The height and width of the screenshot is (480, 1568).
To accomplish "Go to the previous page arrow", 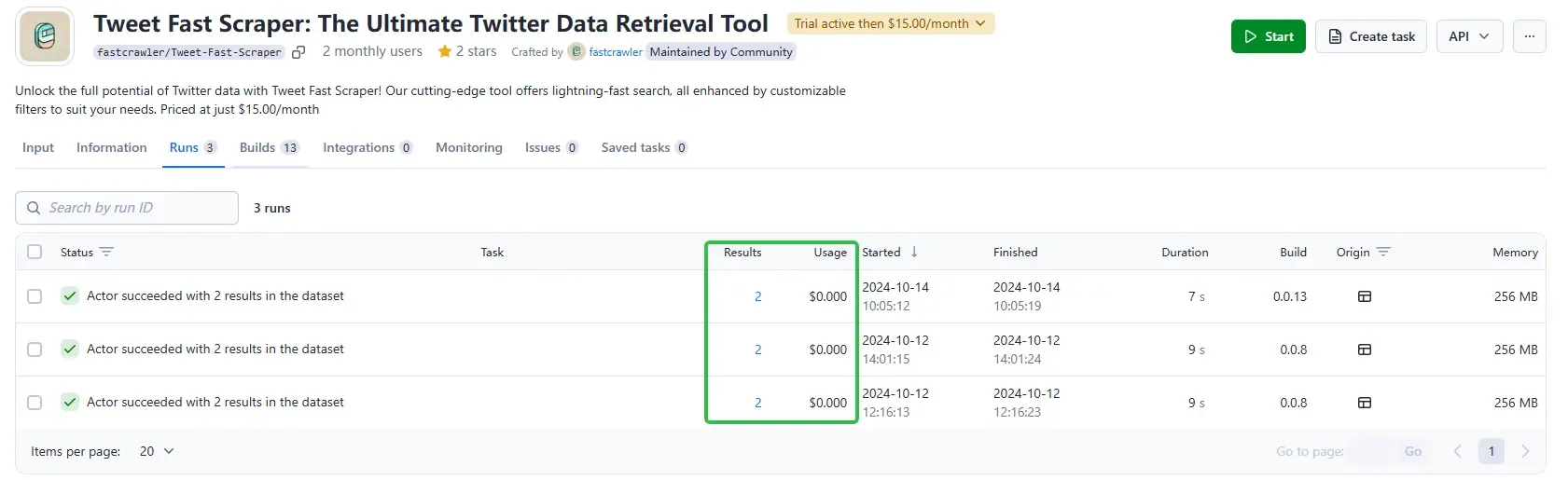I will coord(1457,451).
